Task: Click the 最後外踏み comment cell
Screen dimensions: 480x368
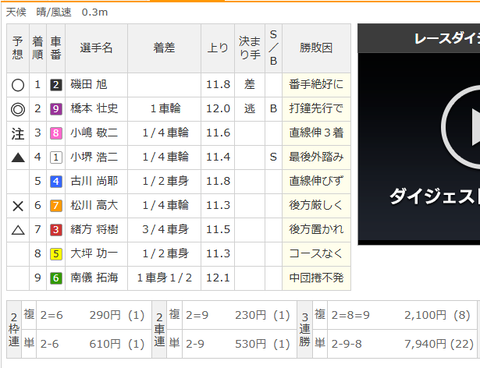Action: (316, 157)
